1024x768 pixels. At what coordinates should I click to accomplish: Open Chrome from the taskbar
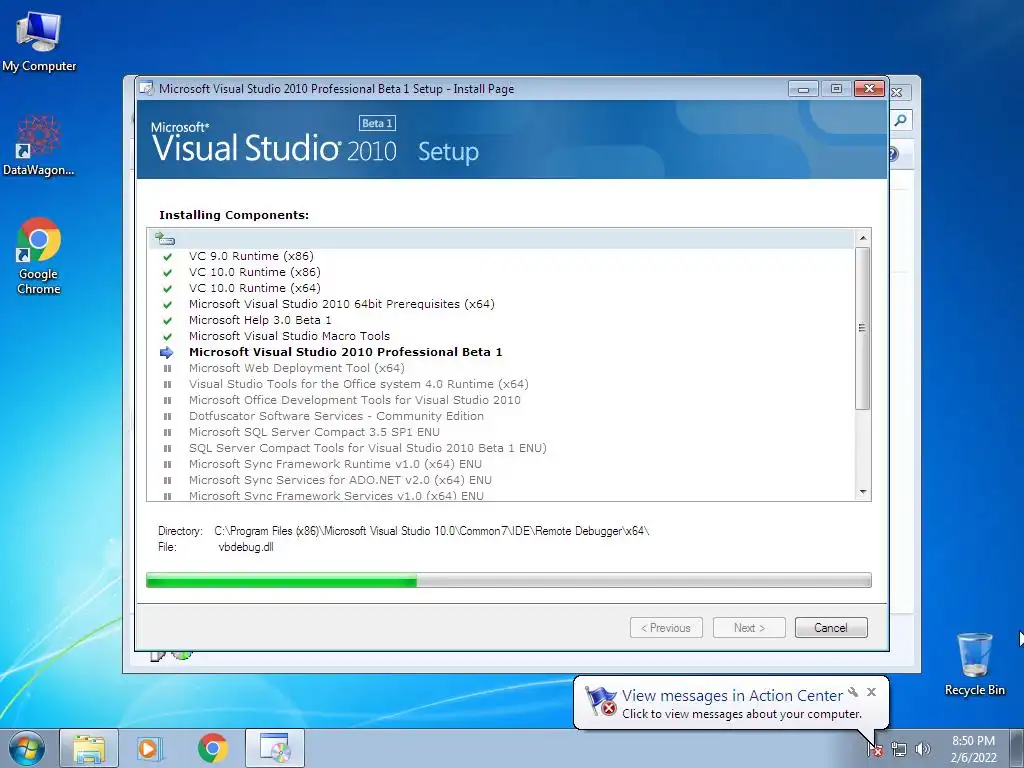pyautogui.click(x=212, y=748)
